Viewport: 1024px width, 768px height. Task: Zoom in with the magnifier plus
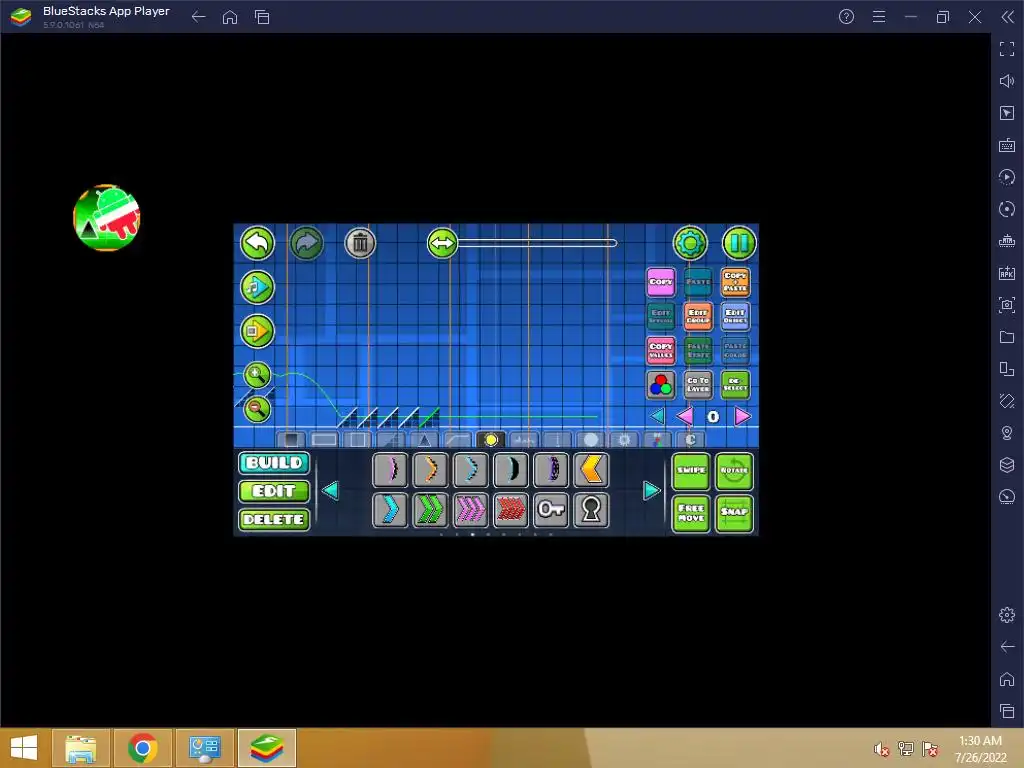[x=257, y=375]
